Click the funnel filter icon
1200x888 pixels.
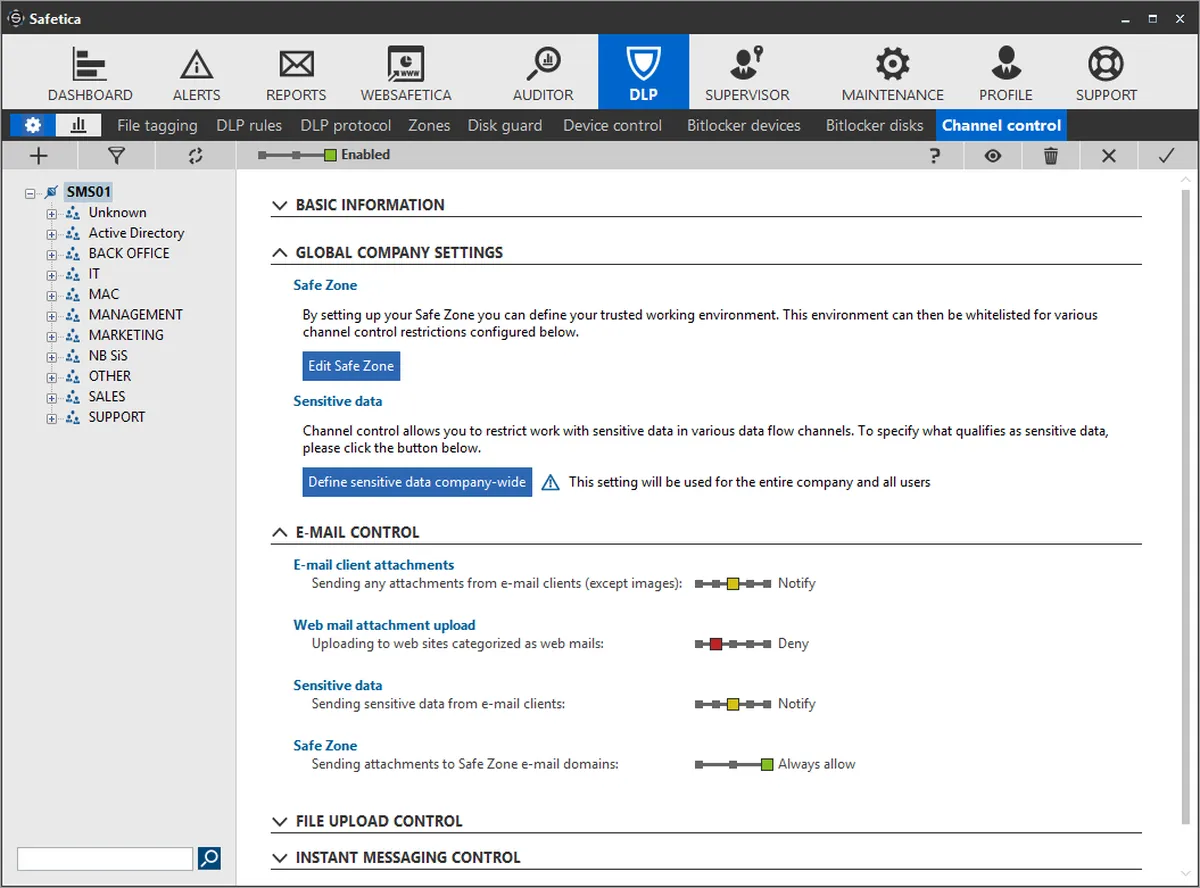[117, 155]
